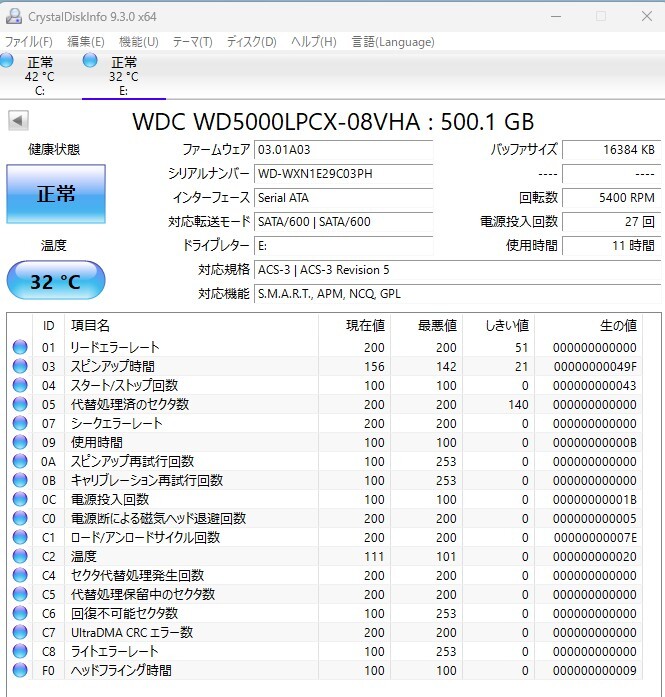This screenshot has height=697, width=665.
Task: Click status icon of row C0 磁気ヘッド退避回数
Action: point(20,518)
